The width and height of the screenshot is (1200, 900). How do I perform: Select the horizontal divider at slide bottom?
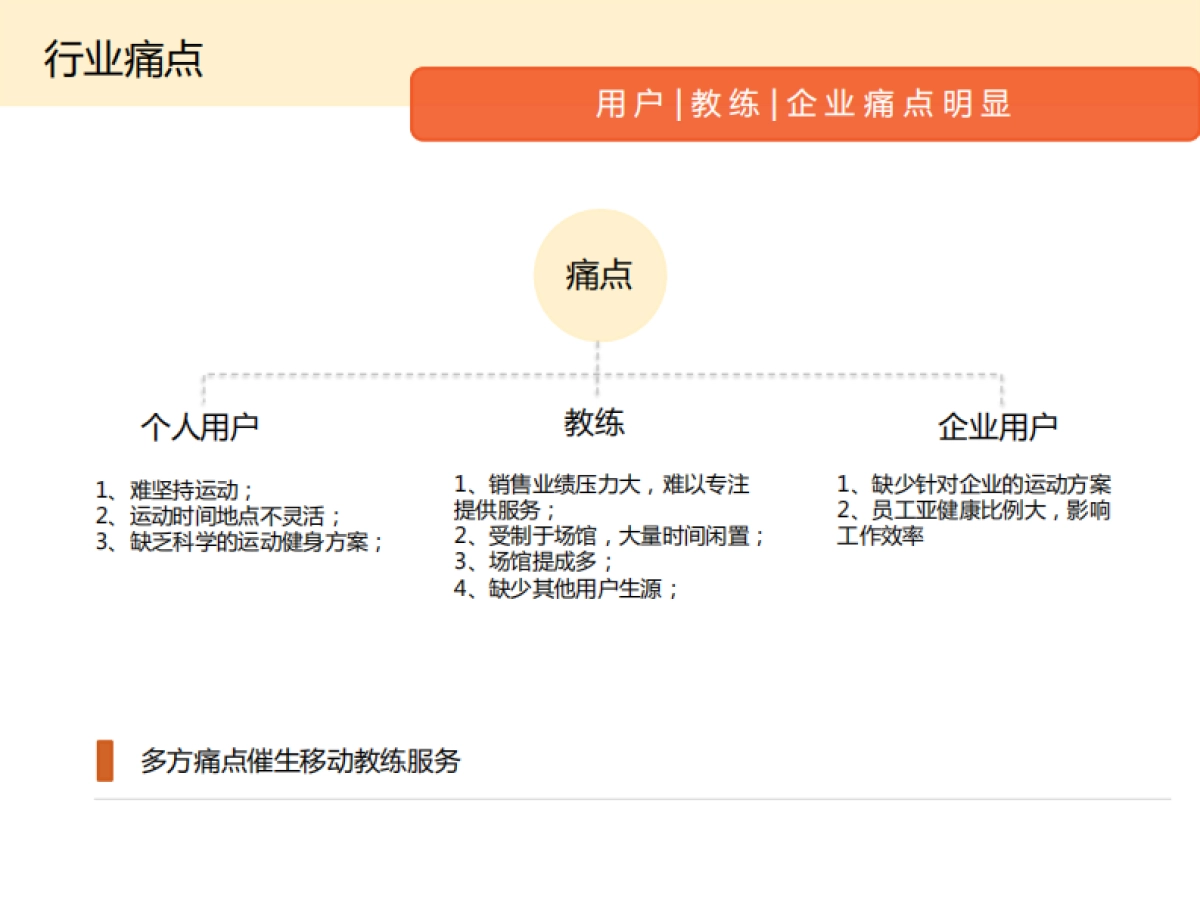(600, 798)
